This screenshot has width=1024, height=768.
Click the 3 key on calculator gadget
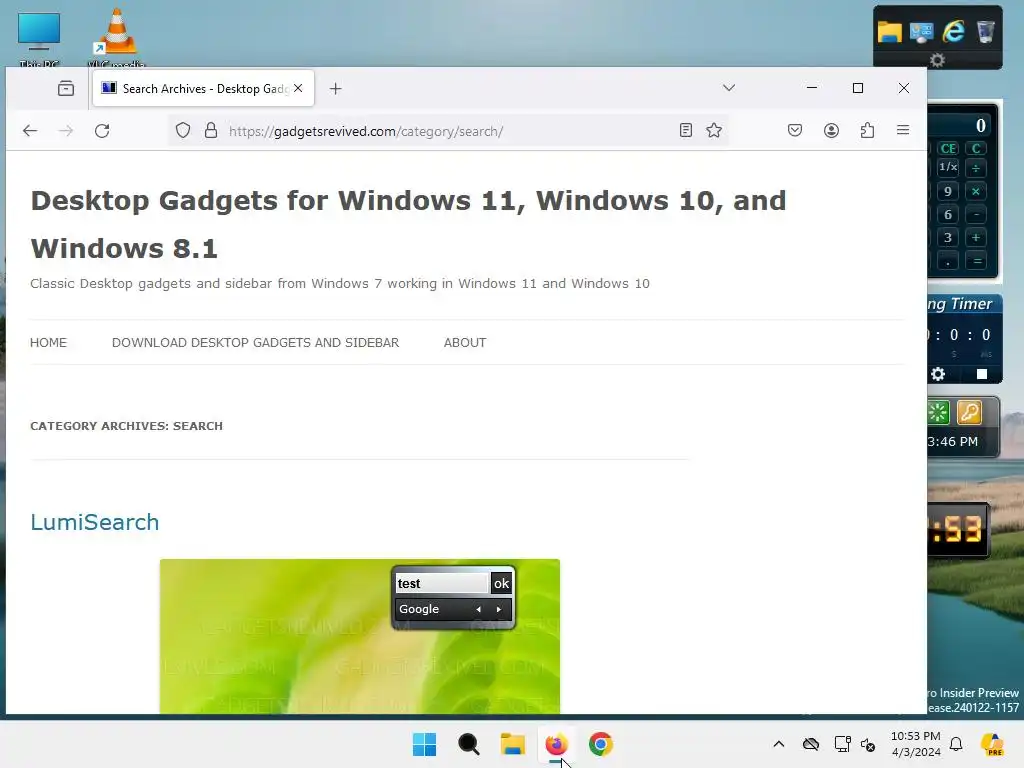[948, 237]
